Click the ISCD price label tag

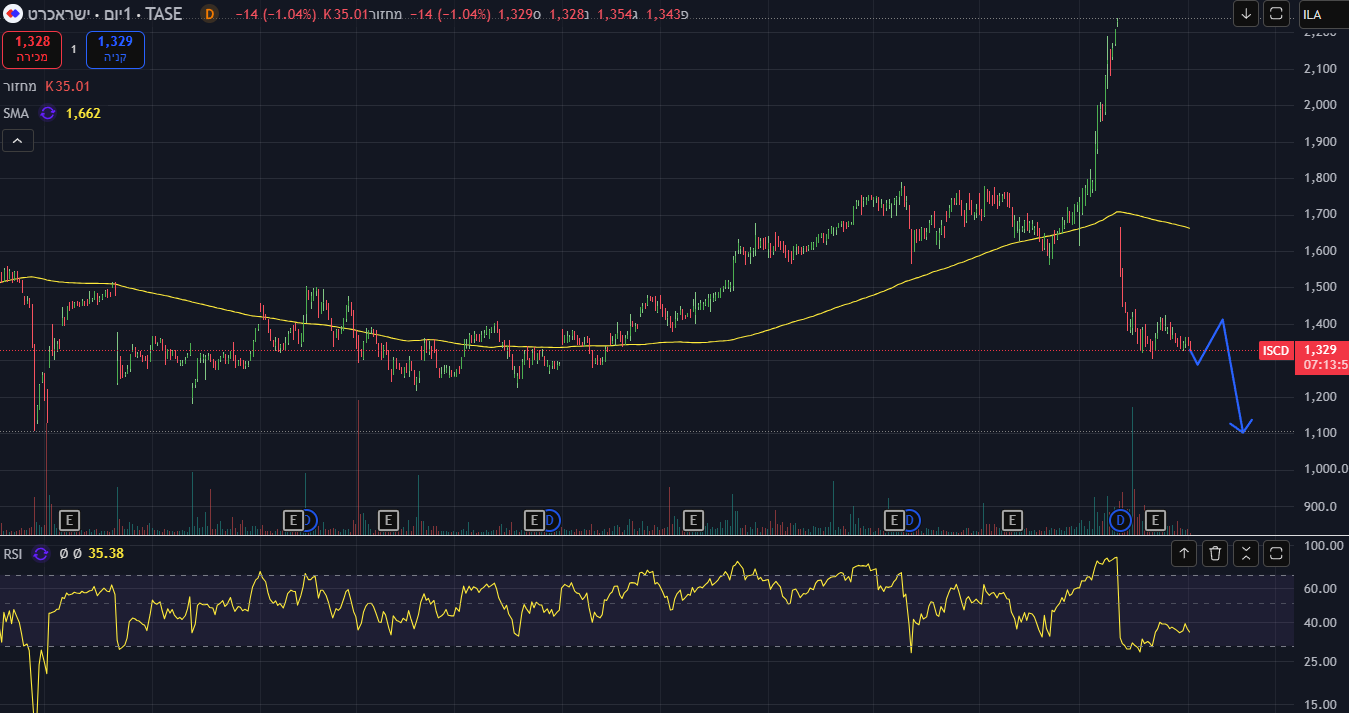coord(1275,350)
